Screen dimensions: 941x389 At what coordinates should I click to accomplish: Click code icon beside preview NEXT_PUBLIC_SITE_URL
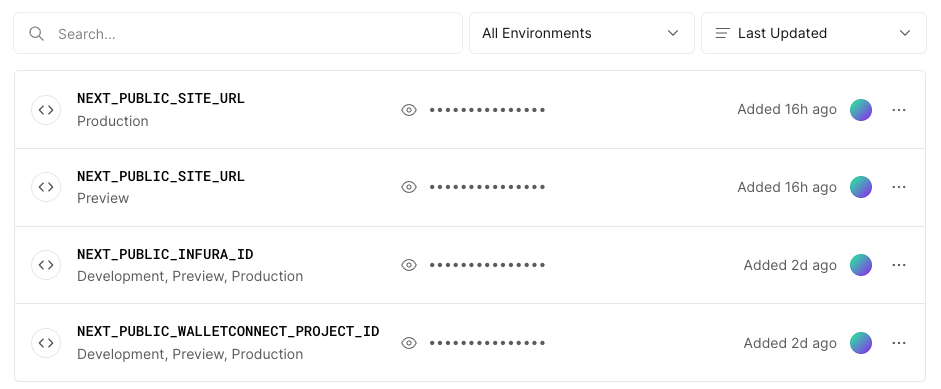click(x=46, y=187)
